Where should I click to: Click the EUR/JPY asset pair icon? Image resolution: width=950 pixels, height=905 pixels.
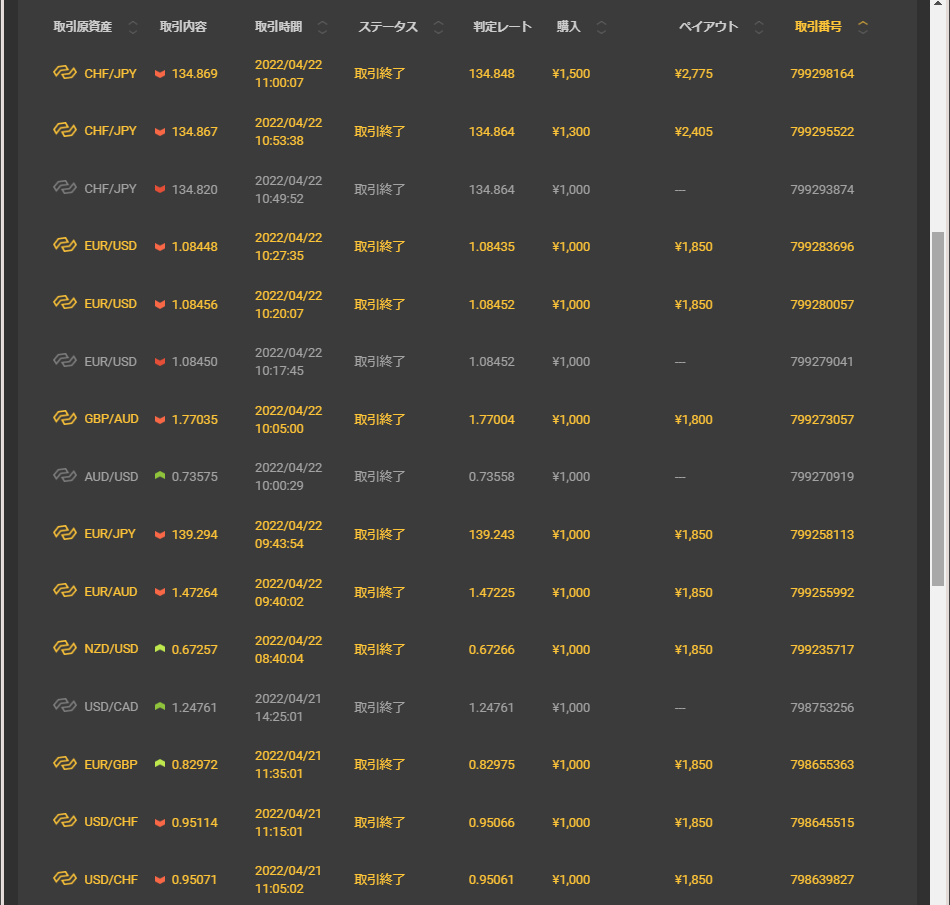coord(65,534)
